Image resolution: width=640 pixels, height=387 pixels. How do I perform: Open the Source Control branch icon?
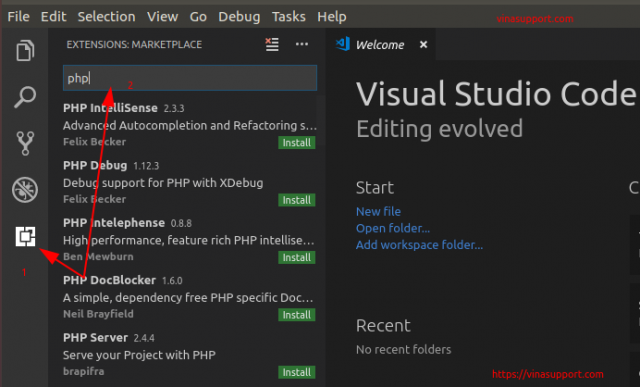point(25,143)
